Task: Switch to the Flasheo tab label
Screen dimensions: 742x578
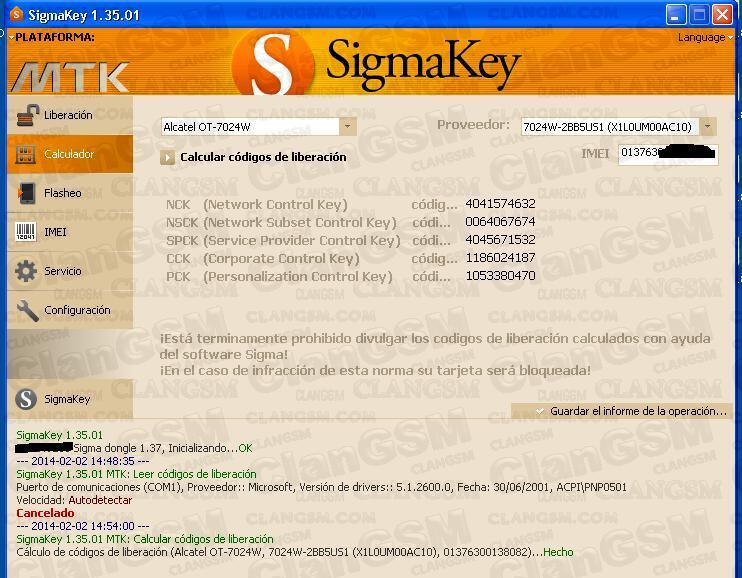Action: [62, 193]
